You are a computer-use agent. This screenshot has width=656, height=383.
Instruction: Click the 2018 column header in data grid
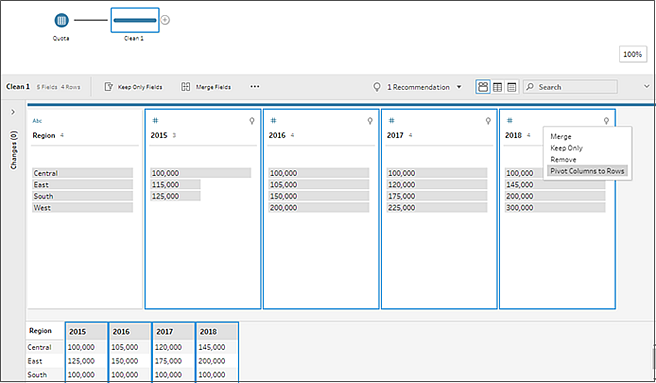[217, 332]
